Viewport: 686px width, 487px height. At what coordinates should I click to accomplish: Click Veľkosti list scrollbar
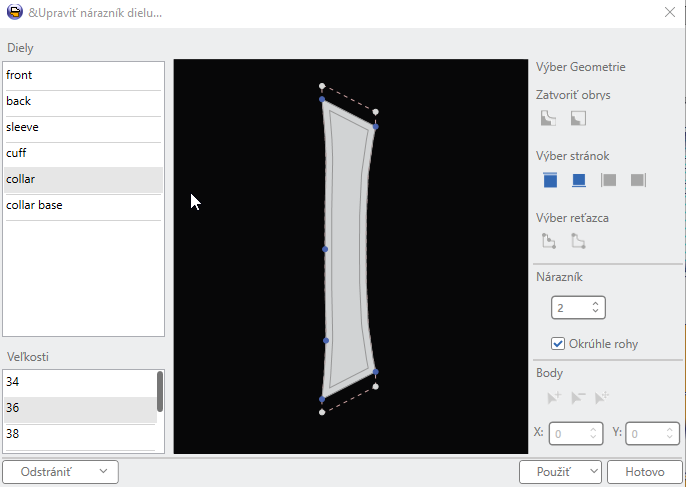coord(160,391)
